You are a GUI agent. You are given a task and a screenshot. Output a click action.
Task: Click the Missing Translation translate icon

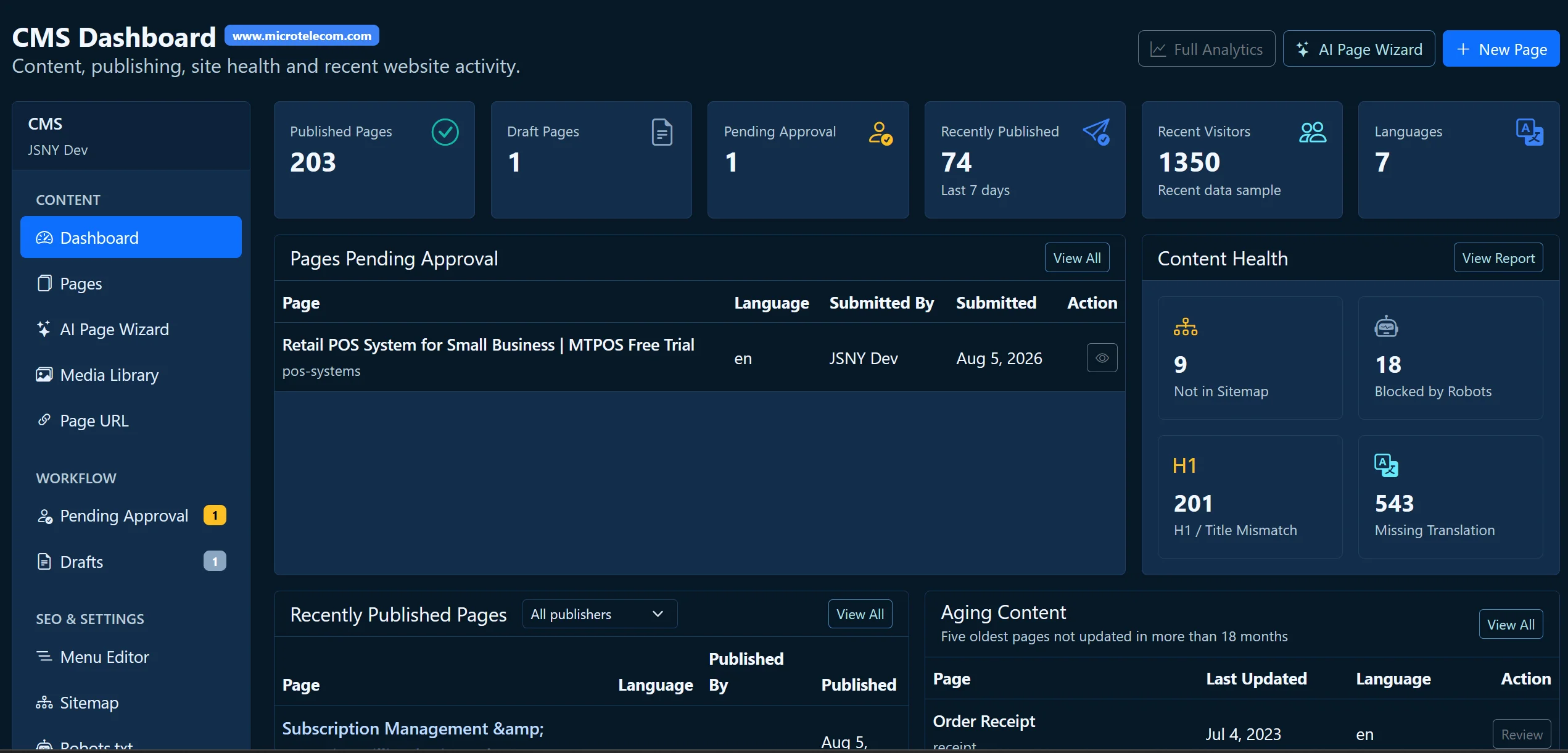point(1386,465)
